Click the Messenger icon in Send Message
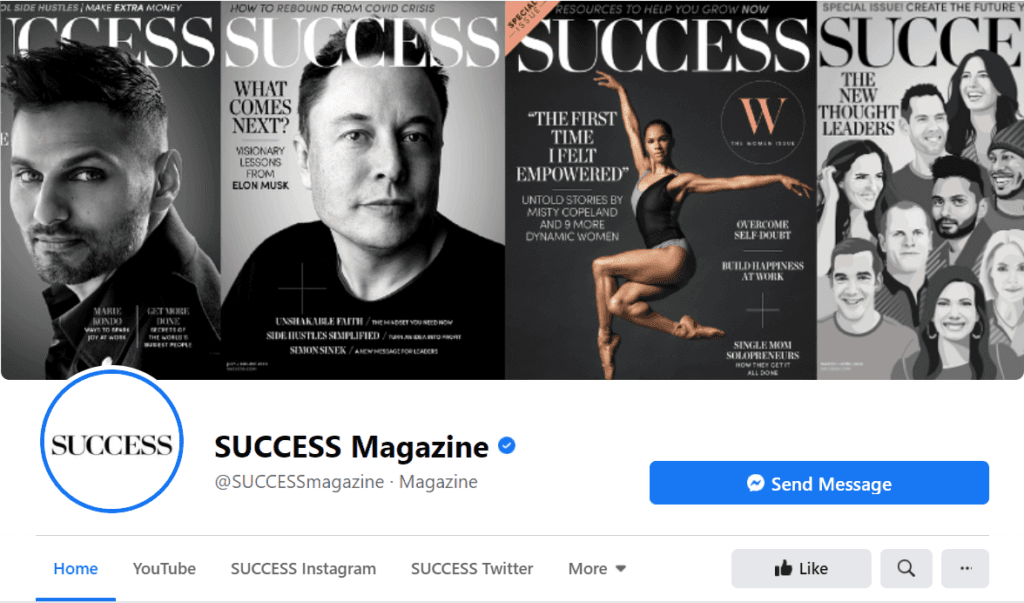Screen dimensions: 1024x603 point(756,483)
